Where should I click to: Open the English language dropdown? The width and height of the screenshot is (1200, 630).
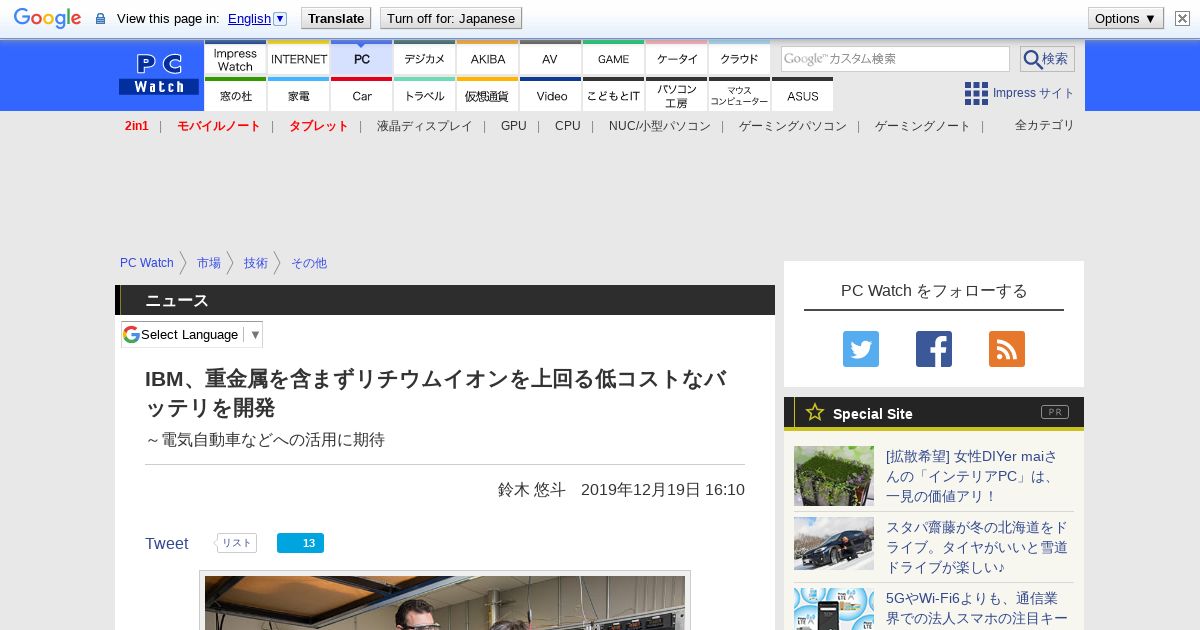[257, 18]
